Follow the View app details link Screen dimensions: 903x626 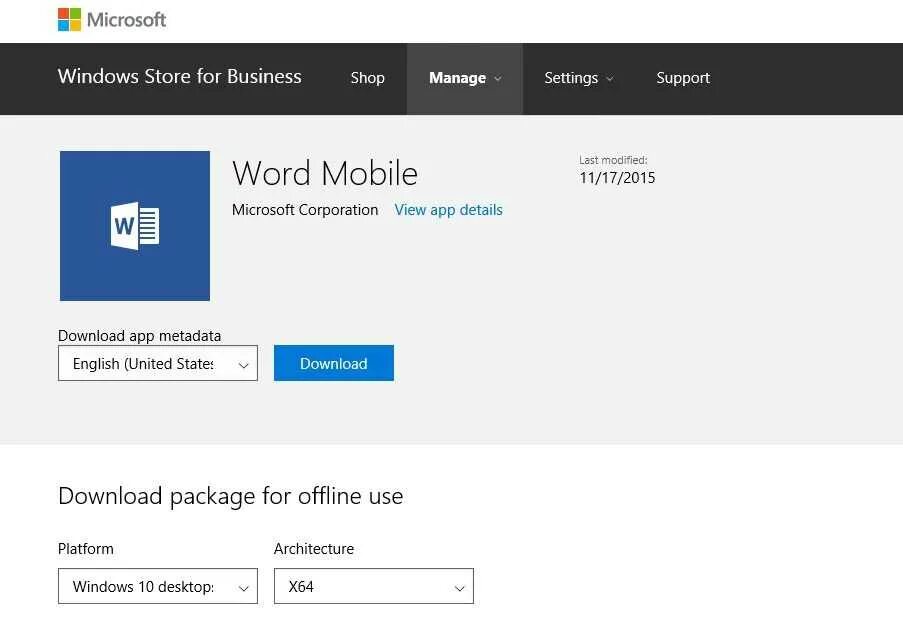tap(448, 210)
